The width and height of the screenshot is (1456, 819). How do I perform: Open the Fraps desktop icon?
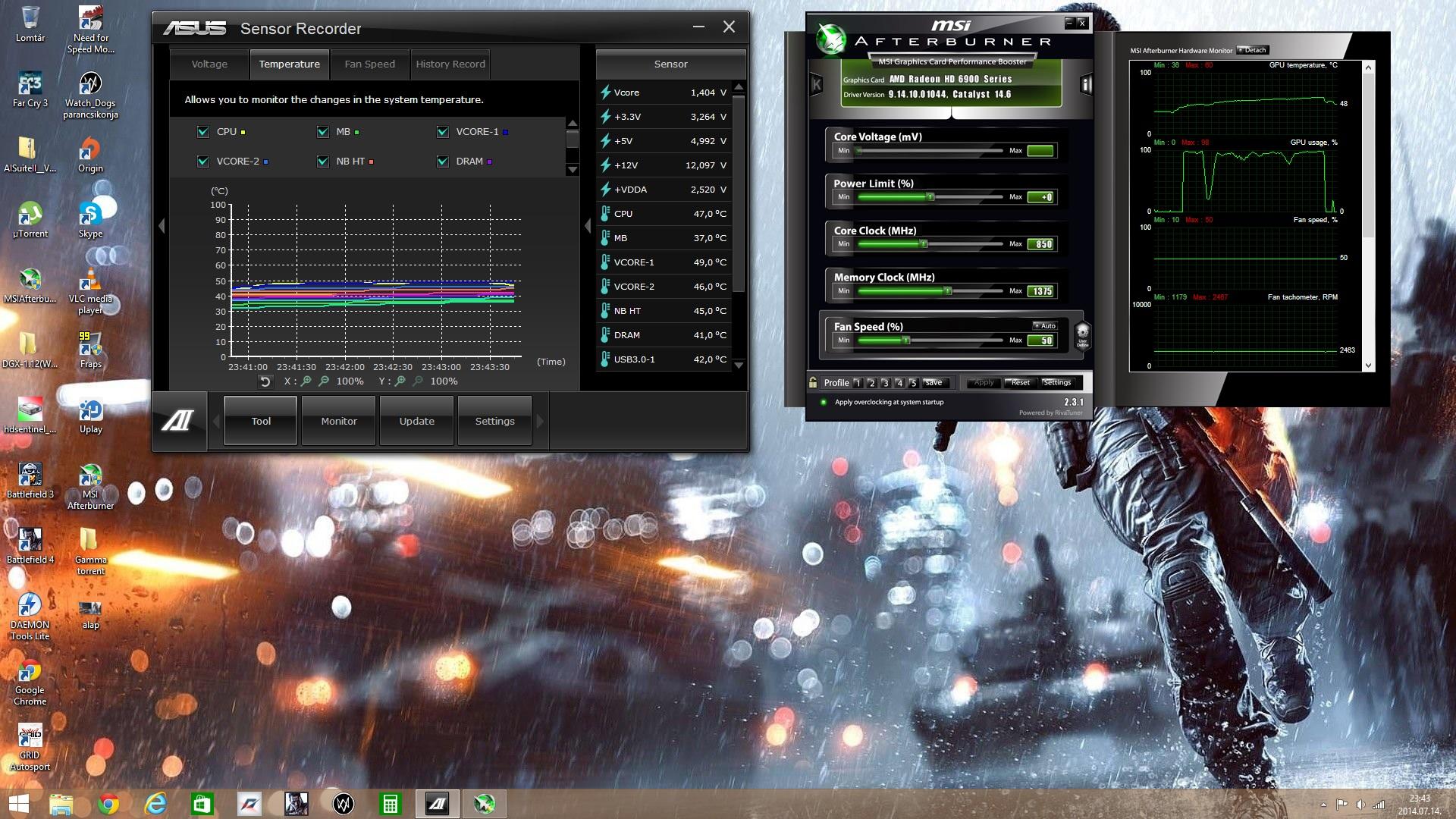[x=90, y=350]
